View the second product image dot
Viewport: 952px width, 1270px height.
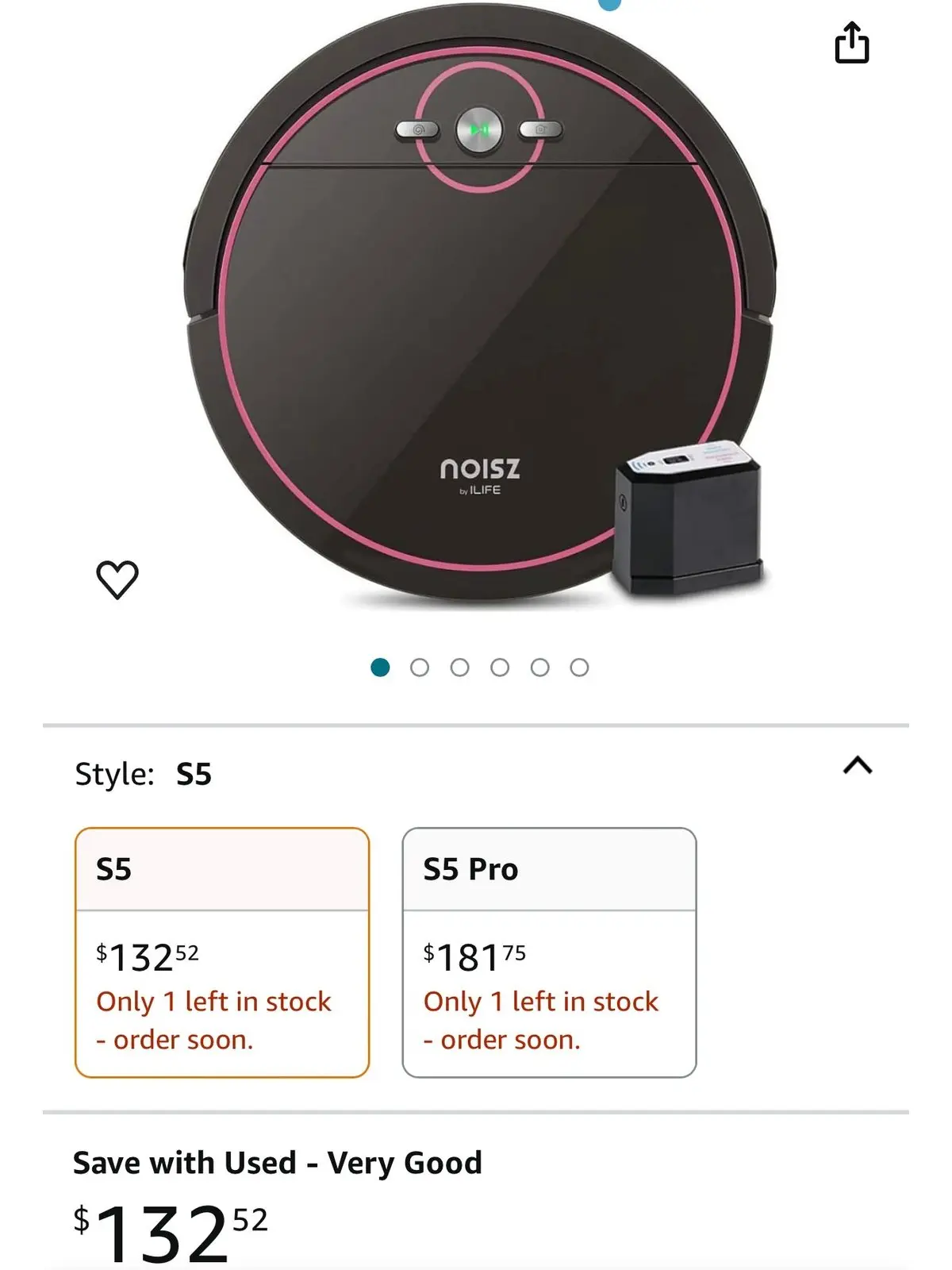[x=421, y=667]
